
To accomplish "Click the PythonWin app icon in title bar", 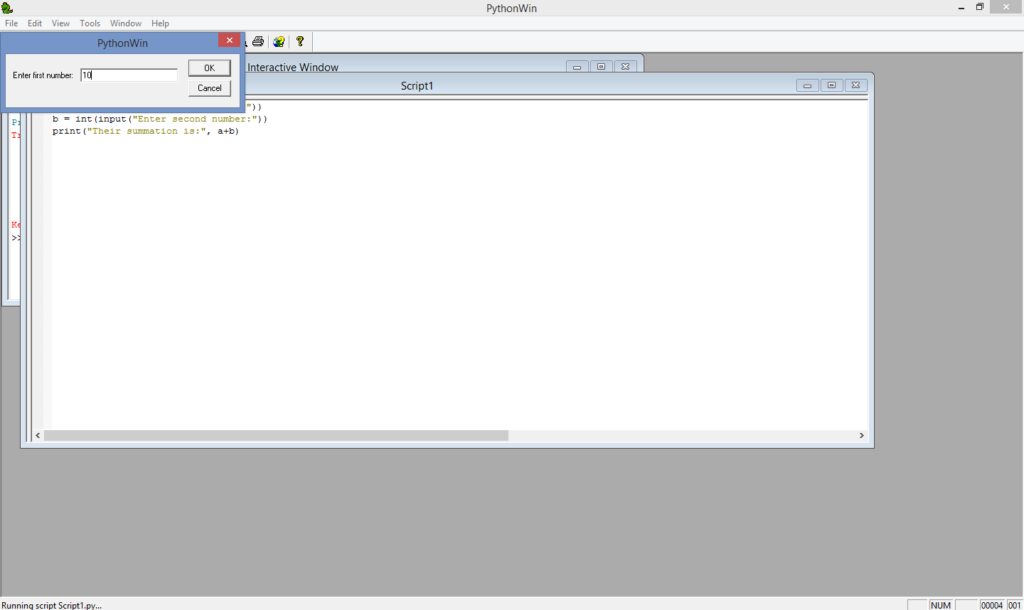I will (7, 8).
